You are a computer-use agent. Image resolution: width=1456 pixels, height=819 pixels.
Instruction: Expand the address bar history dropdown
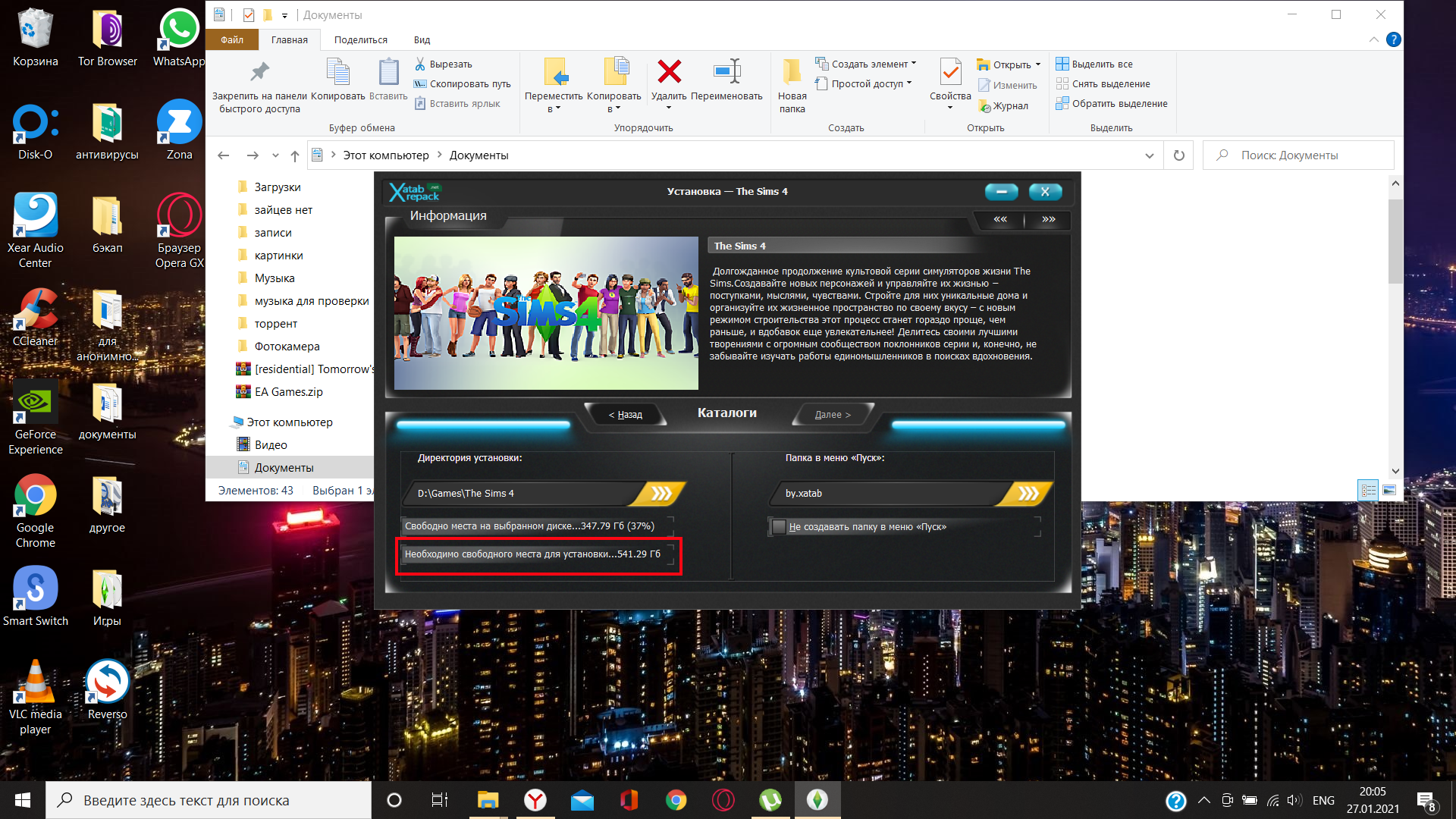pos(1149,155)
